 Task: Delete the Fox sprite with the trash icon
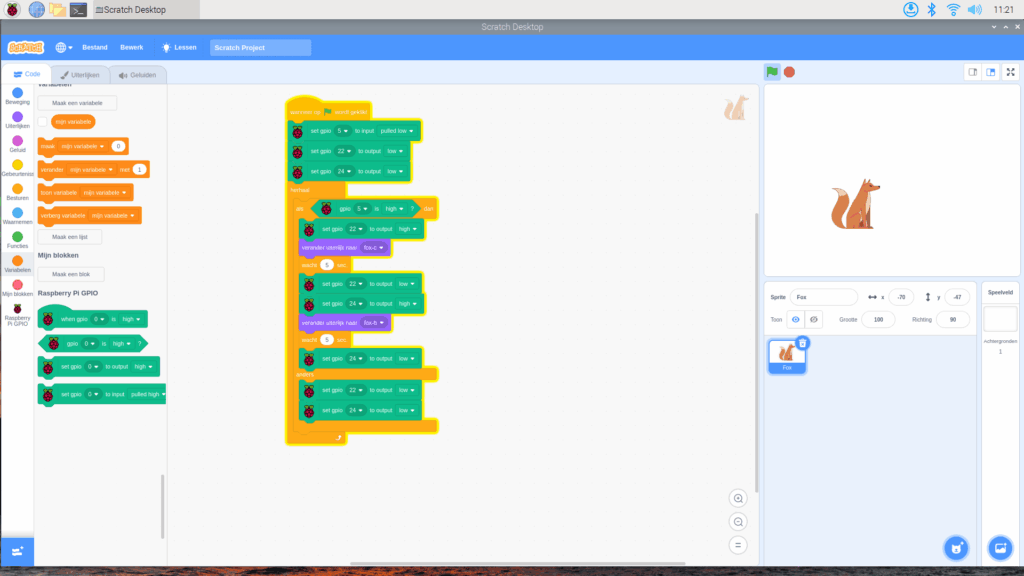point(802,343)
